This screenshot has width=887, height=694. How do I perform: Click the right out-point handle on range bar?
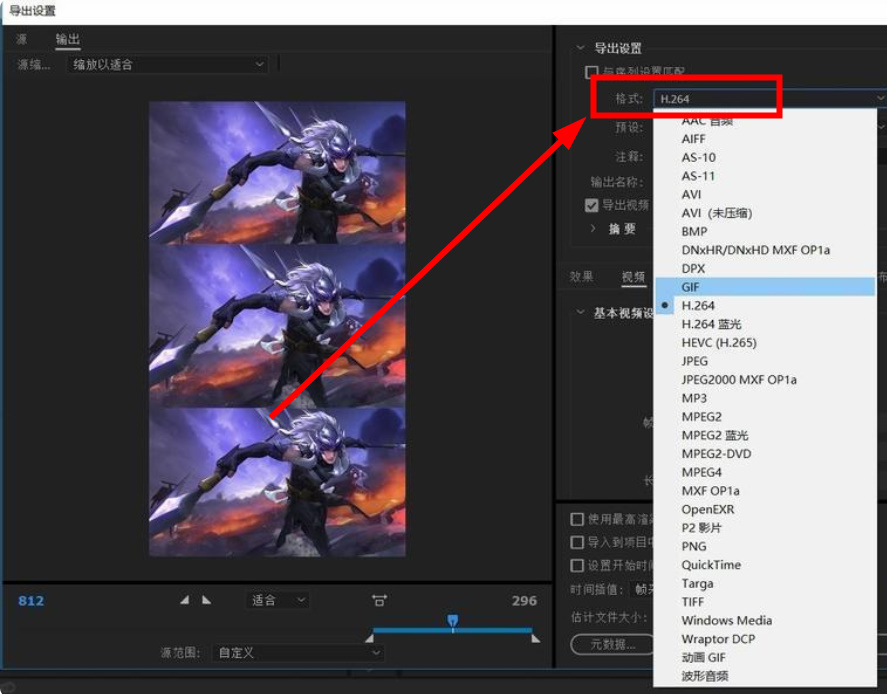[535, 638]
